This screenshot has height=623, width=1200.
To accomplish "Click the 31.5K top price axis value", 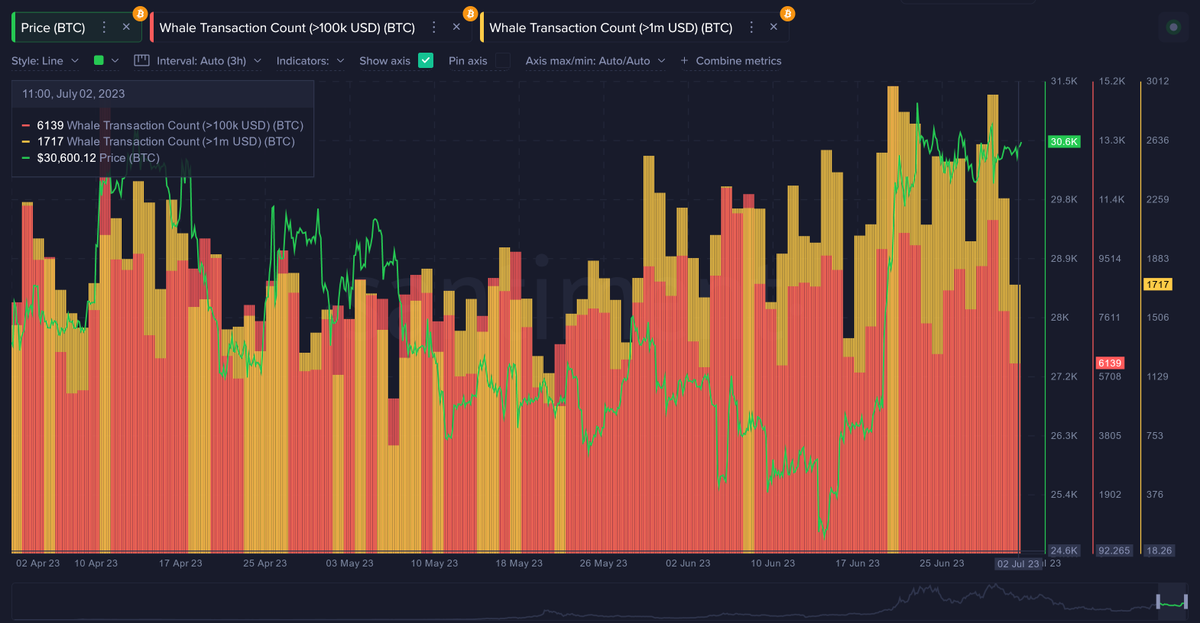I will 1064,81.
